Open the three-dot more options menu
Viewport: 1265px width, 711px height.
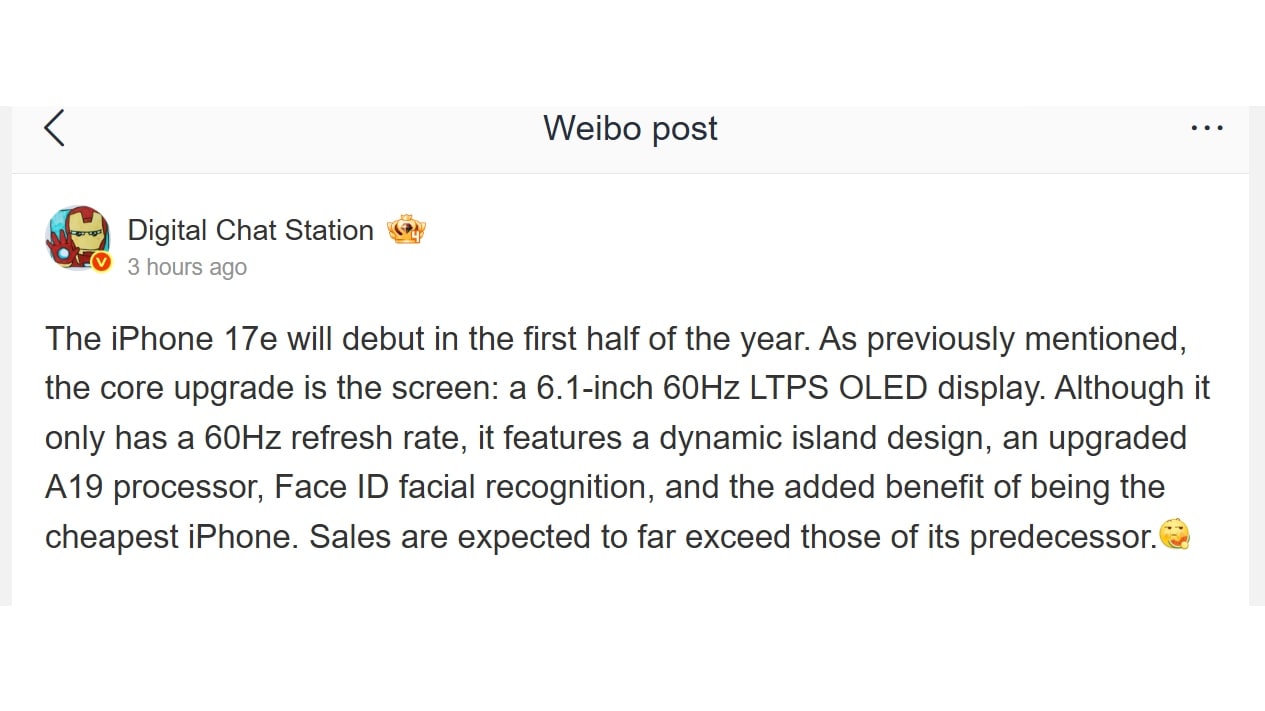pos(1207,128)
